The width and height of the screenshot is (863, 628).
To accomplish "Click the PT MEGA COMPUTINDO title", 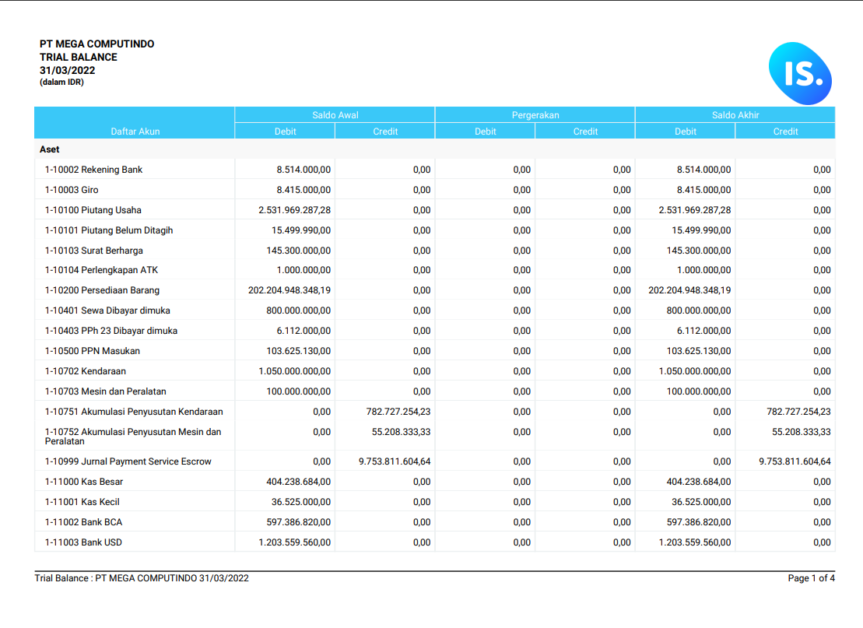I will point(97,44).
